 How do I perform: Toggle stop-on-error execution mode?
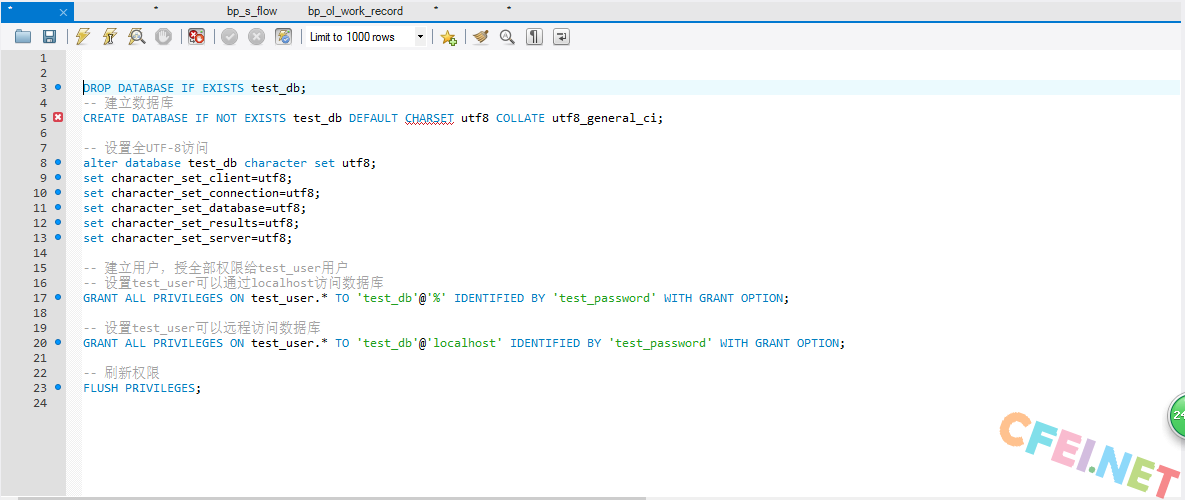click(x=197, y=37)
